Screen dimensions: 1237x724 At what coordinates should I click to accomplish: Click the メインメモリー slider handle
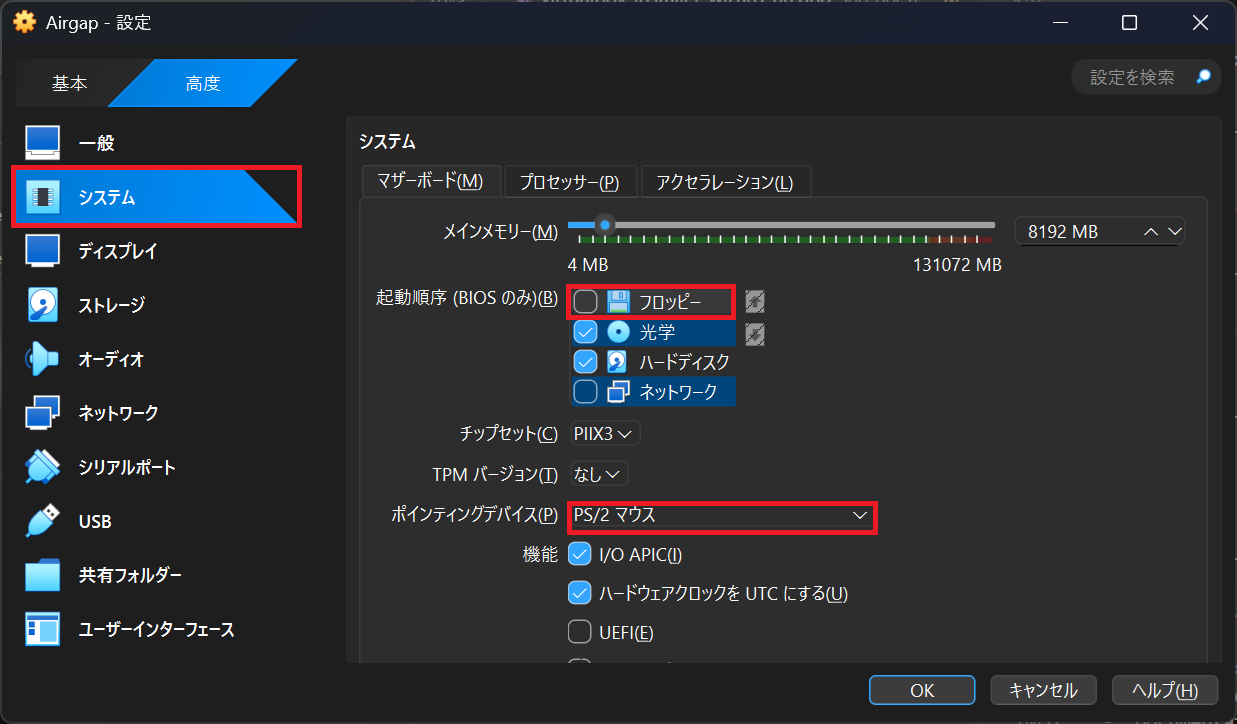pos(604,225)
